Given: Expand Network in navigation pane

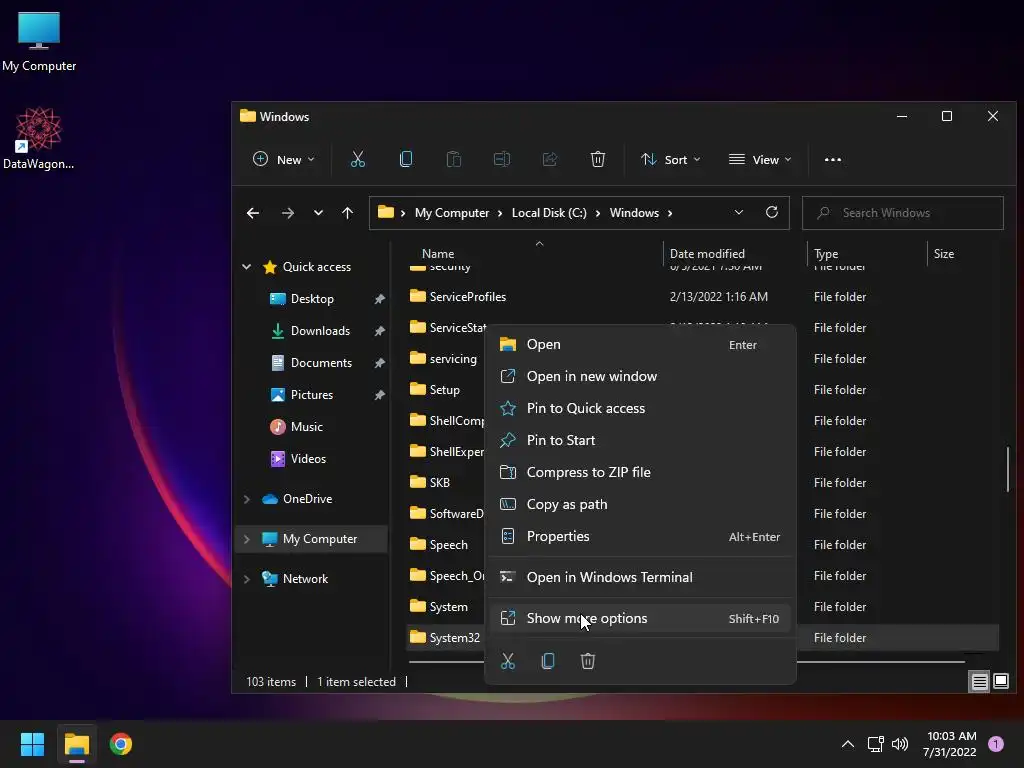Looking at the screenshot, I should pyautogui.click(x=247, y=579).
